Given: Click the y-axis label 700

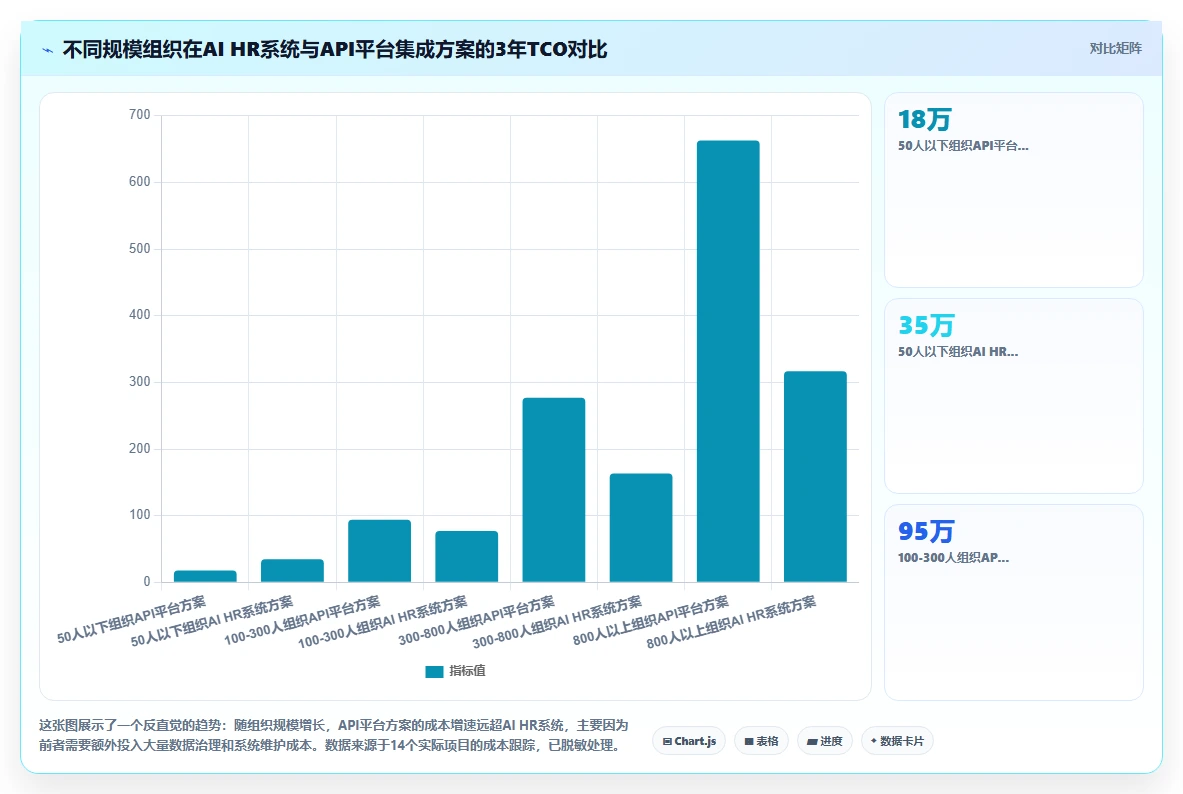Looking at the screenshot, I should click(140, 115).
